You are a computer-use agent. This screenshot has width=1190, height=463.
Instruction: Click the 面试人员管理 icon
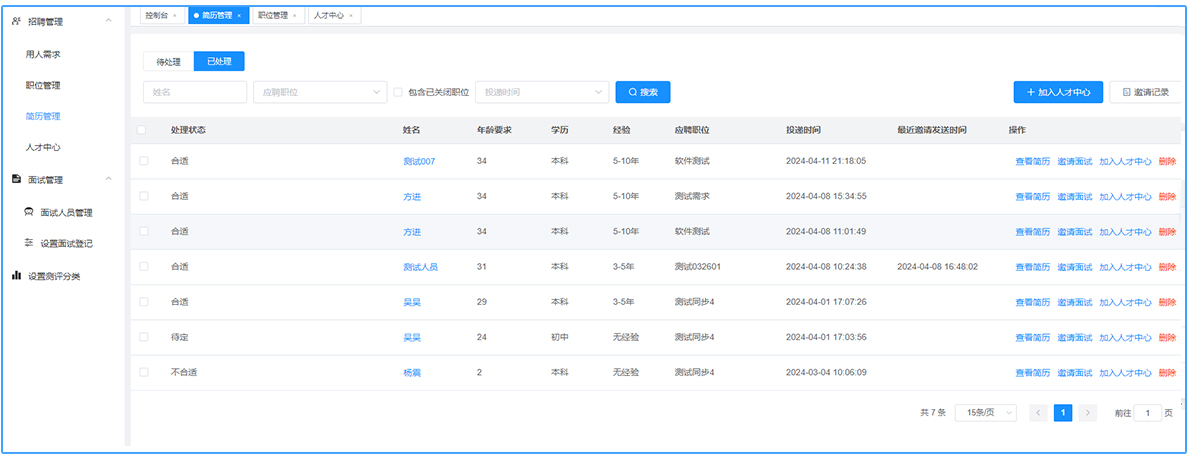pyautogui.click(x=29, y=213)
